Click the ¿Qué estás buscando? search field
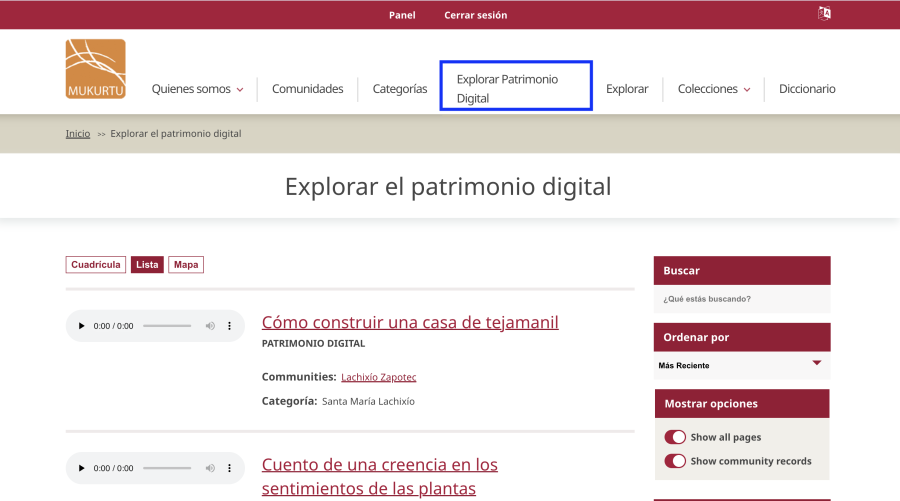Screen dimensions: 900x501 tap(742, 299)
